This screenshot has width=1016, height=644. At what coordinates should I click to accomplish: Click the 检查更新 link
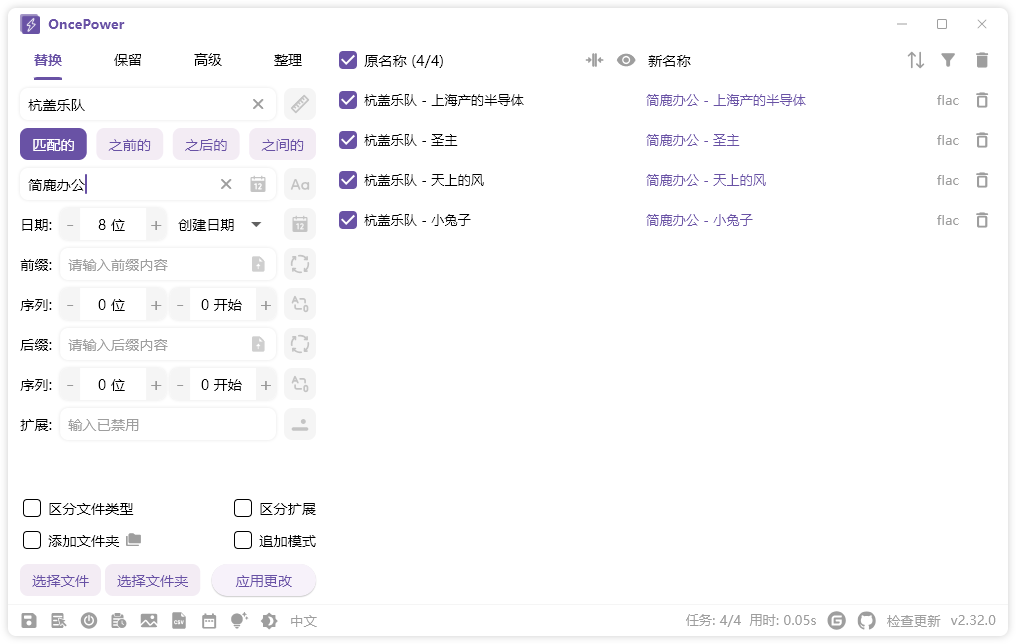[x=913, y=620]
